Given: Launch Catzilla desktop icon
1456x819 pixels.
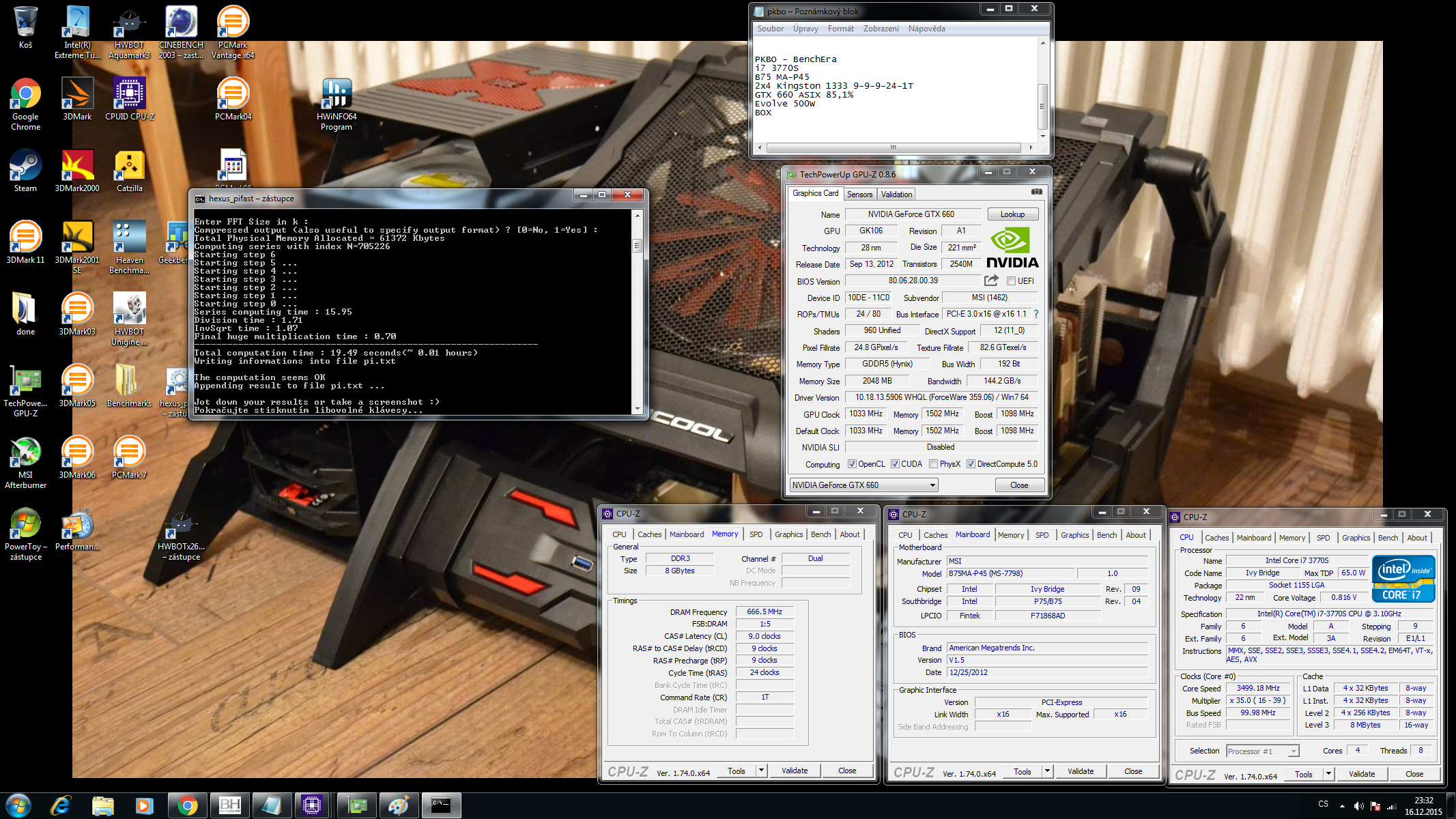Looking at the screenshot, I should click(x=129, y=171).
